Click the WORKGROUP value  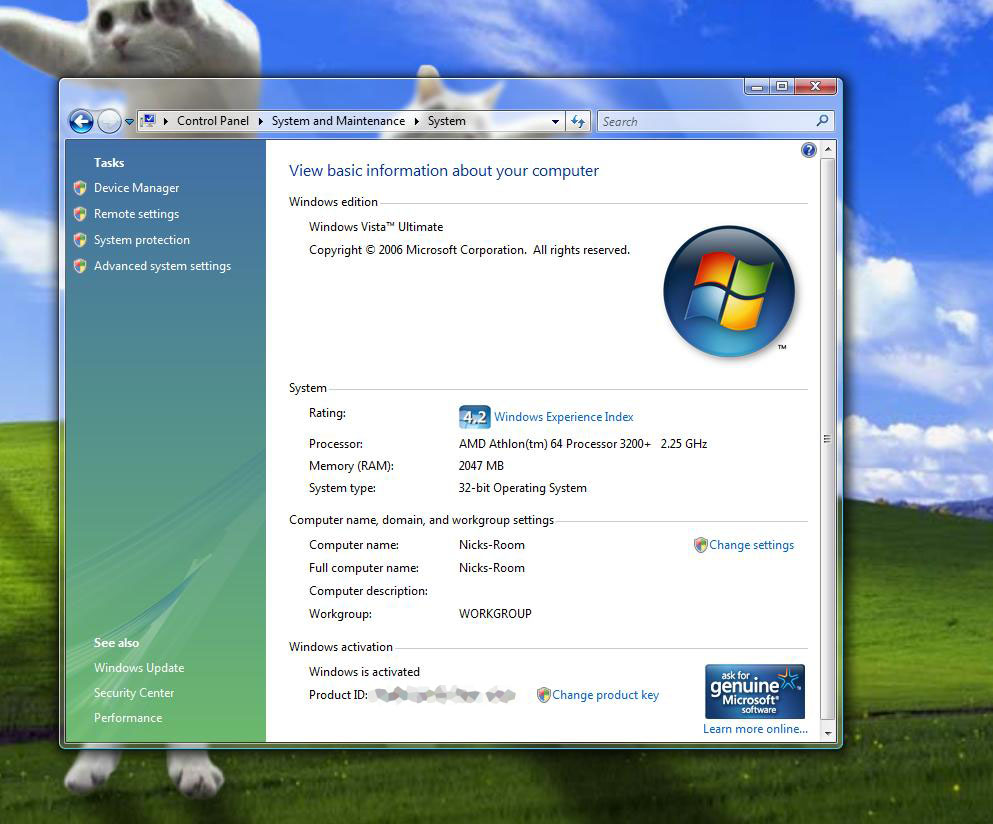click(495, 614)
